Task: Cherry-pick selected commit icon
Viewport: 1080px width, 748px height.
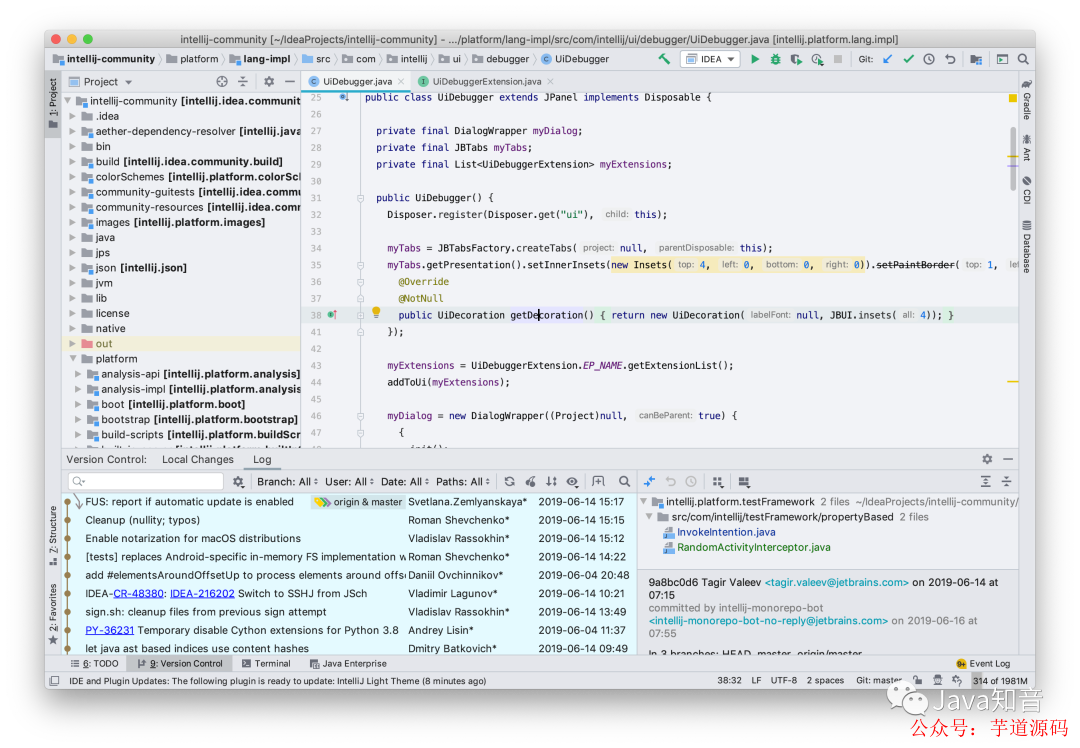Action: click(530, 481)
